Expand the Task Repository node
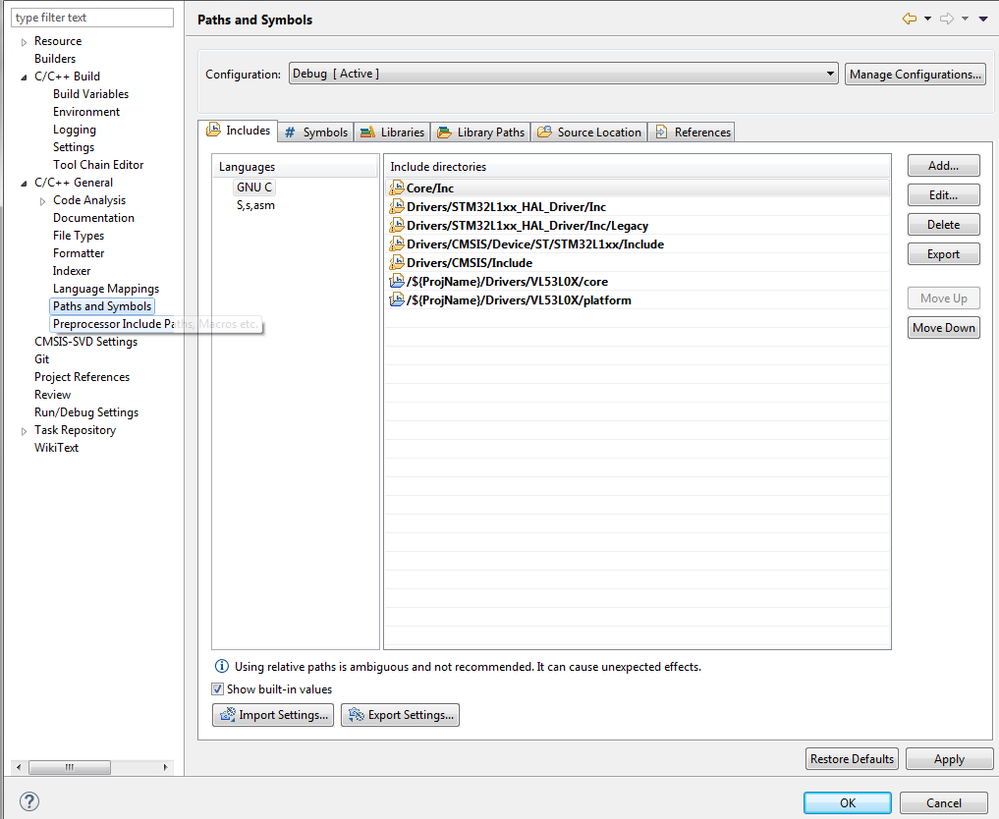 [x=24, y=431]
